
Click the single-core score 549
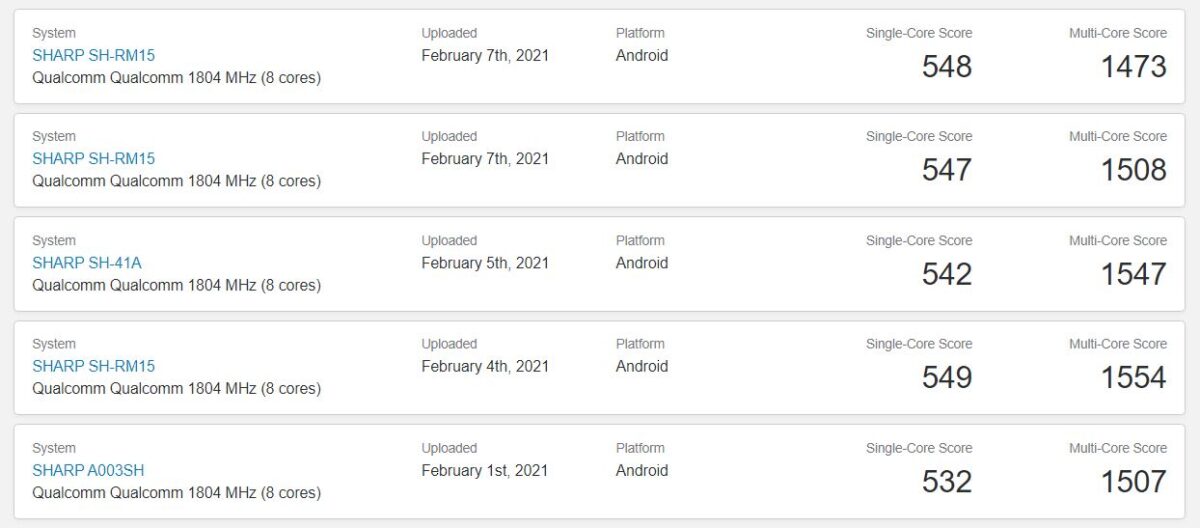(947, 378)
